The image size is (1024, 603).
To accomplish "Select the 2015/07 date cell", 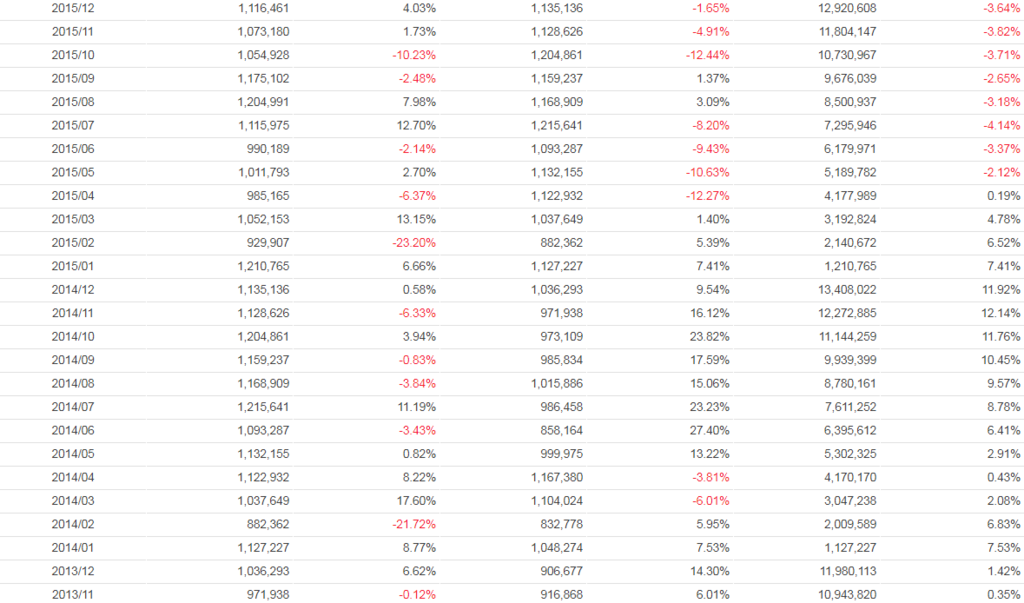I will (73, 124).
